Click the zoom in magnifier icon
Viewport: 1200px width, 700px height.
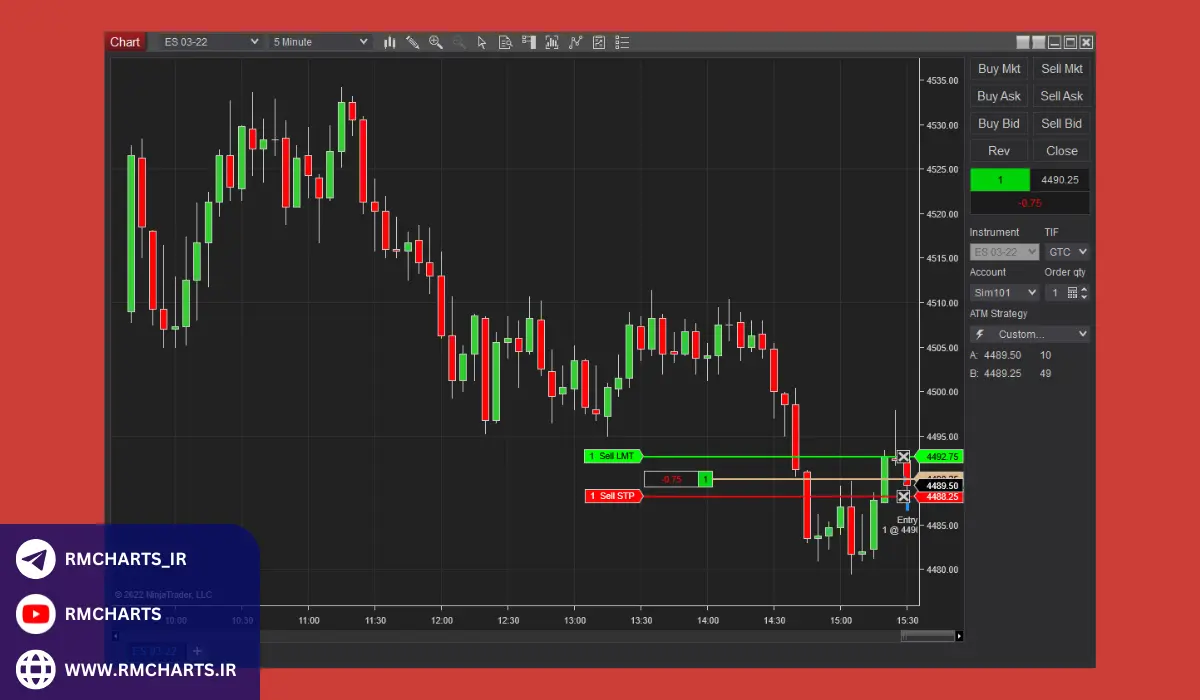point(435,42)
